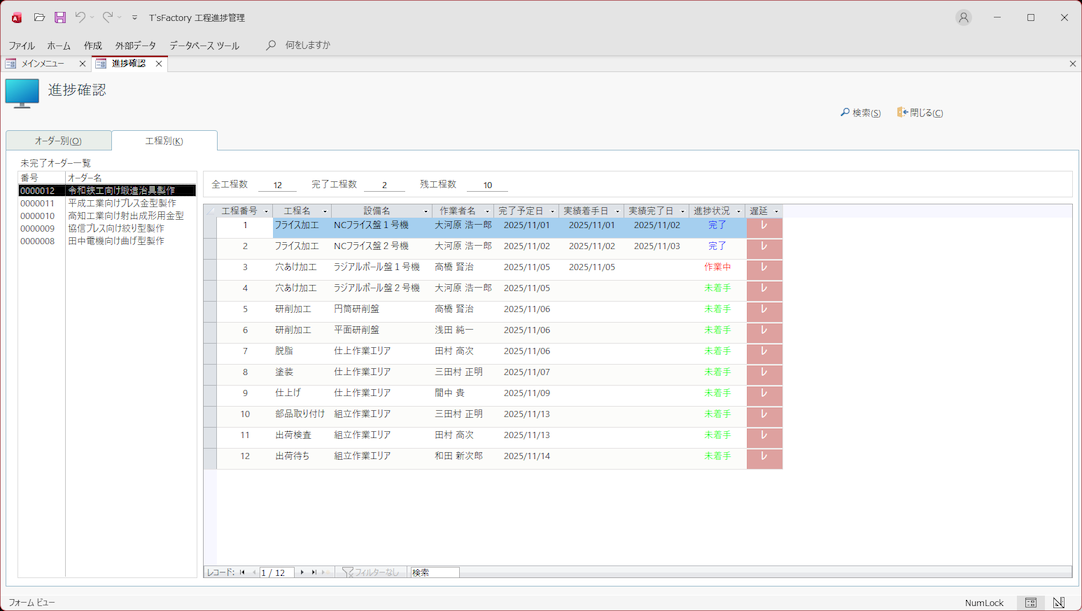Switch to the オーダー別 tab
Image resolution: width=1082 pixels, height=611 pixels.
(x=58, y=141)
